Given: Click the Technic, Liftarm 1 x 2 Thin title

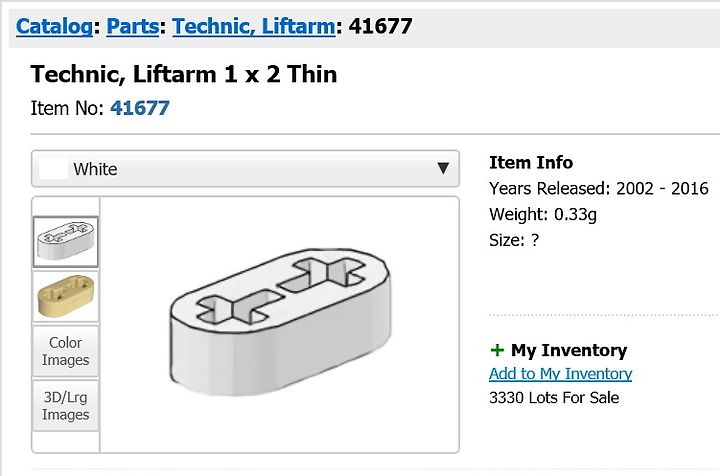Looking at the screenshot, I should [x=184, y=74].
